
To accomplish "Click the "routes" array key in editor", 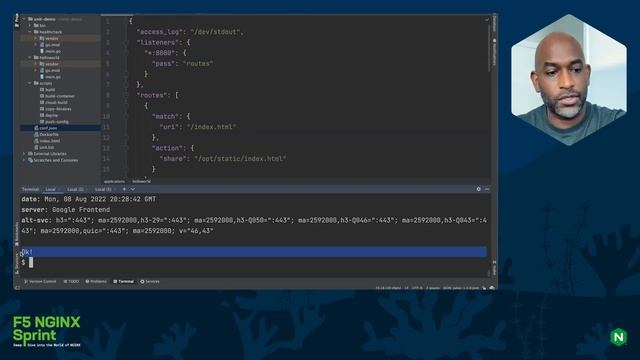I will (152, 95).
